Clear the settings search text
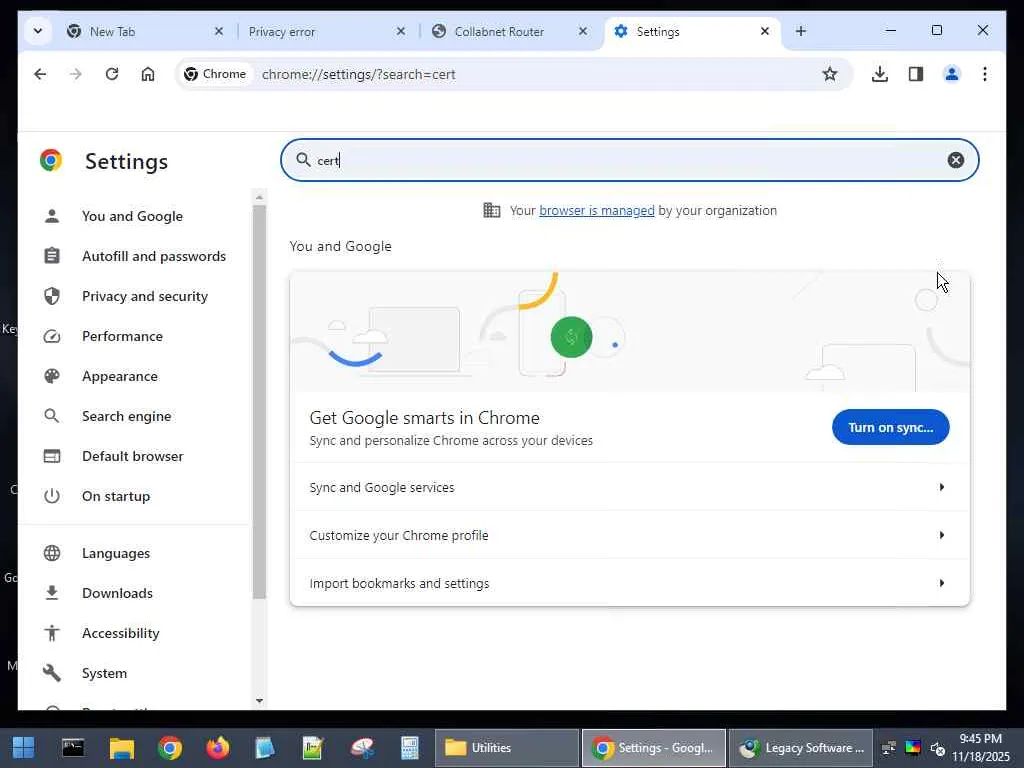Image resolution: width=1024 pixels, height=768 pixels. coord(955,160)
